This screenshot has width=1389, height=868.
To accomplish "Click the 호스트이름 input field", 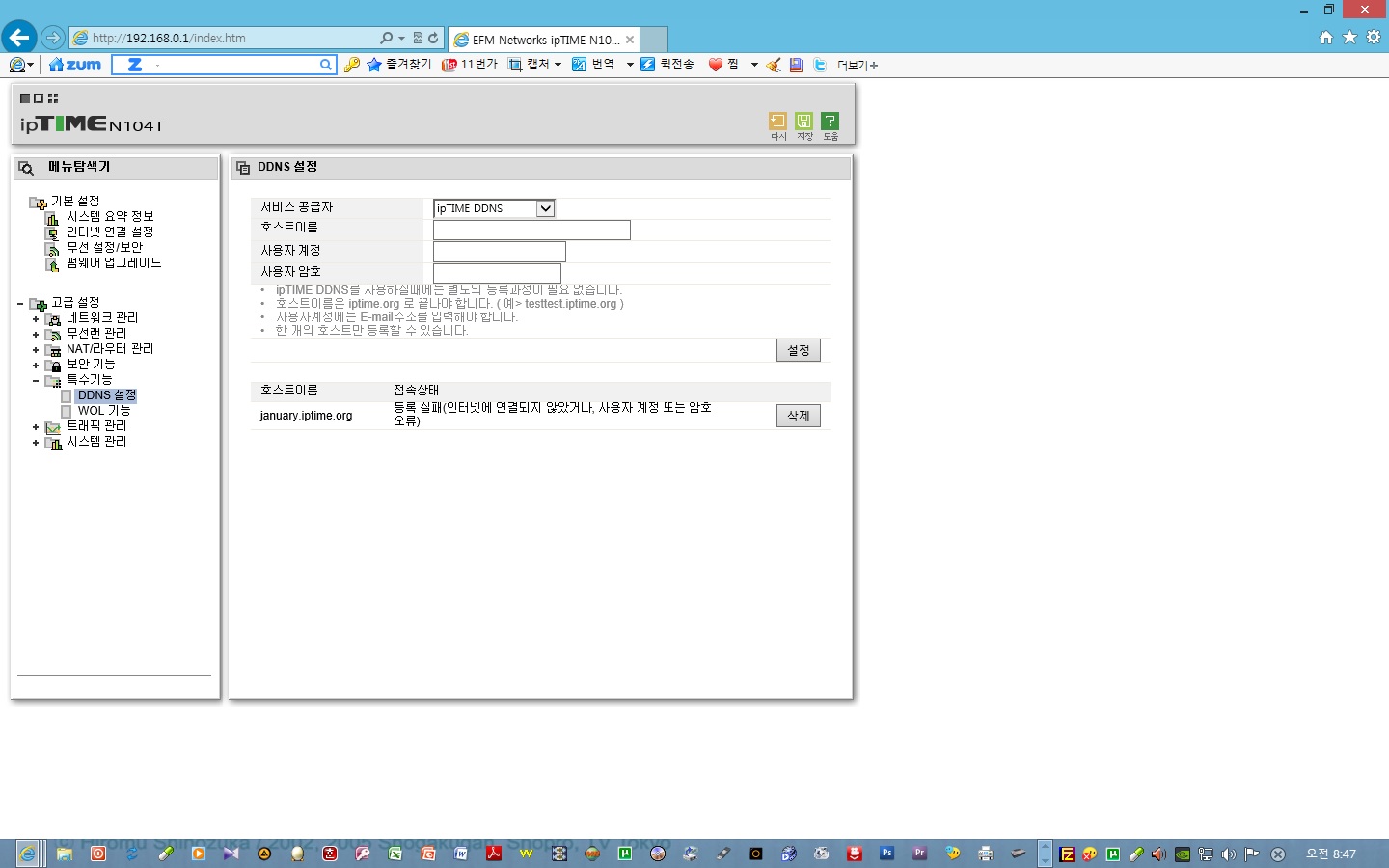I will click(531, 230).
